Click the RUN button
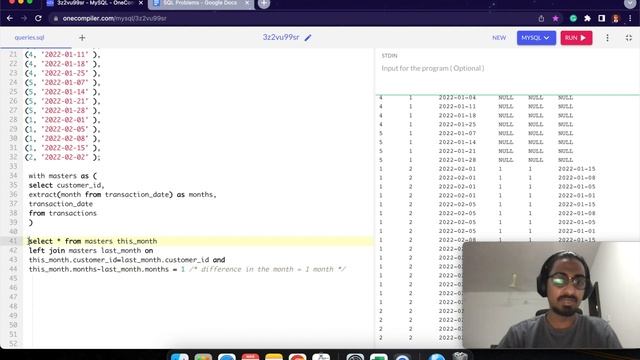640x360 pixels. (x=576, y=38)
